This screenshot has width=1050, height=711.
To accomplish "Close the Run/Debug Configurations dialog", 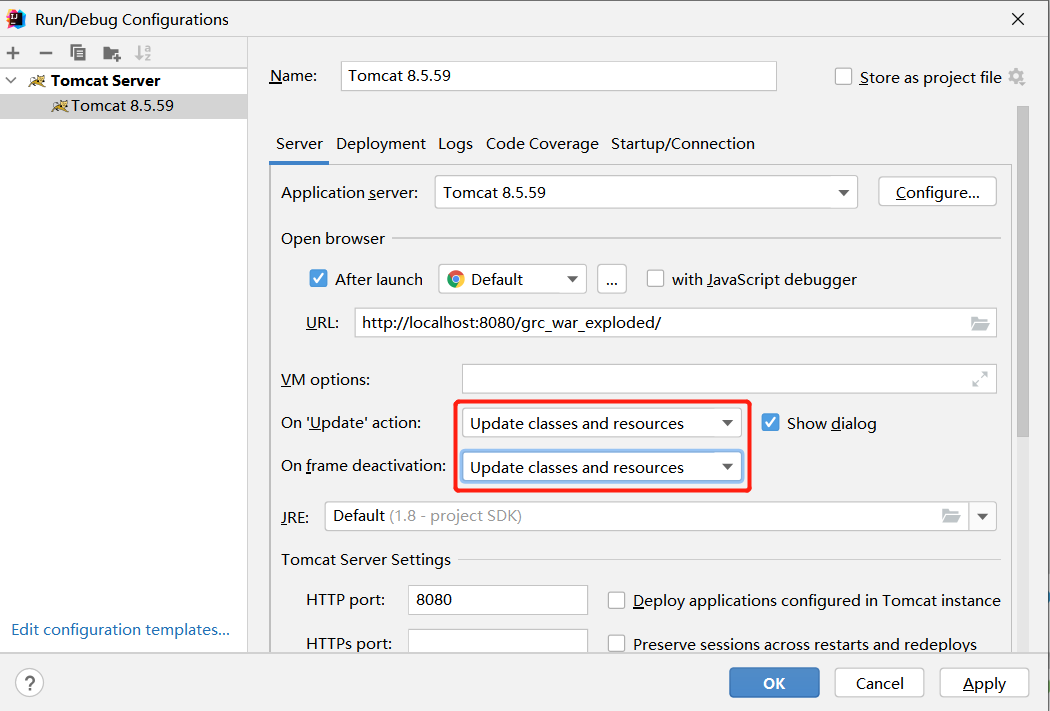I will tap(1018, 19).
